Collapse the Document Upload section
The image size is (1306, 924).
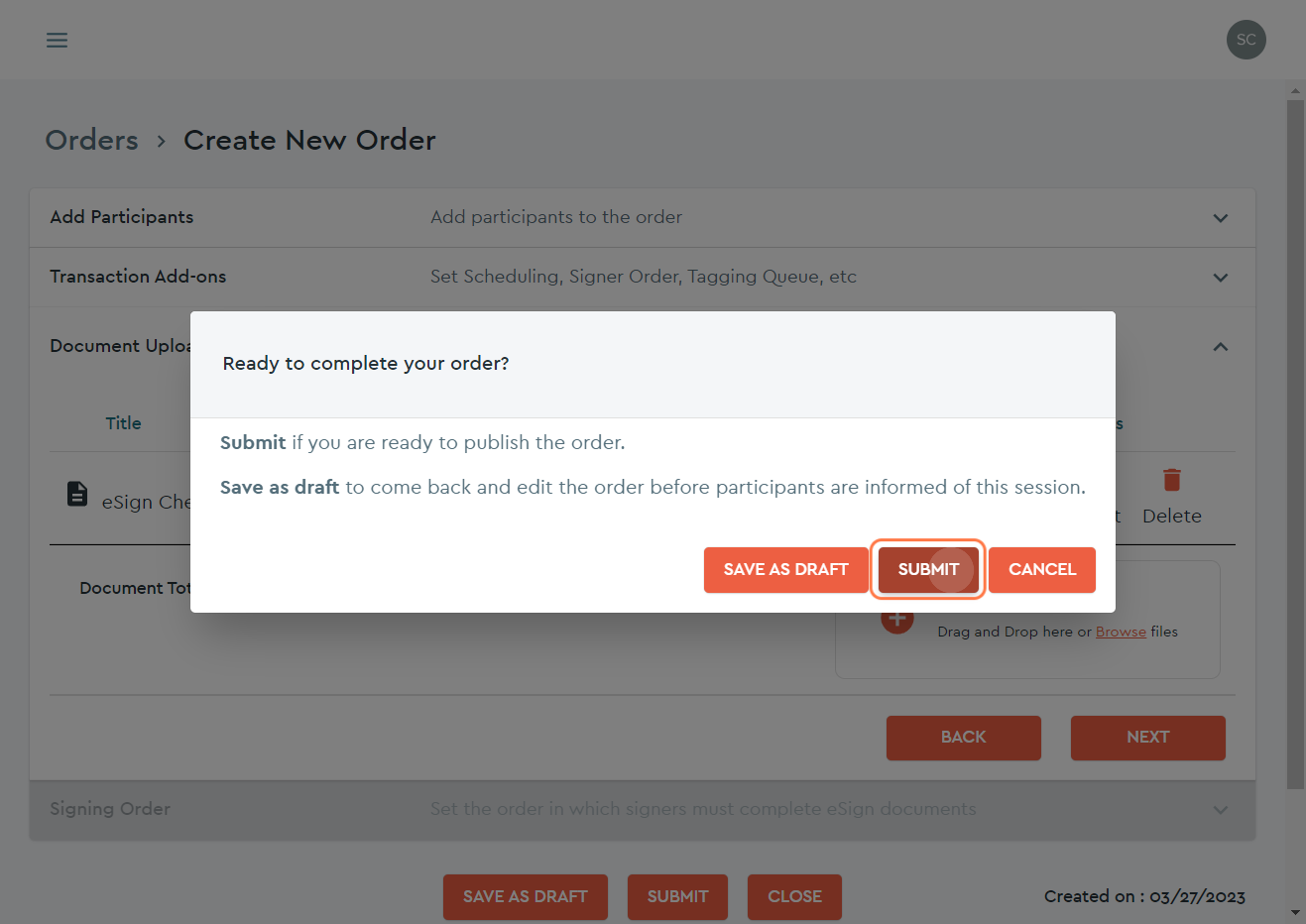coord(1221,346)
